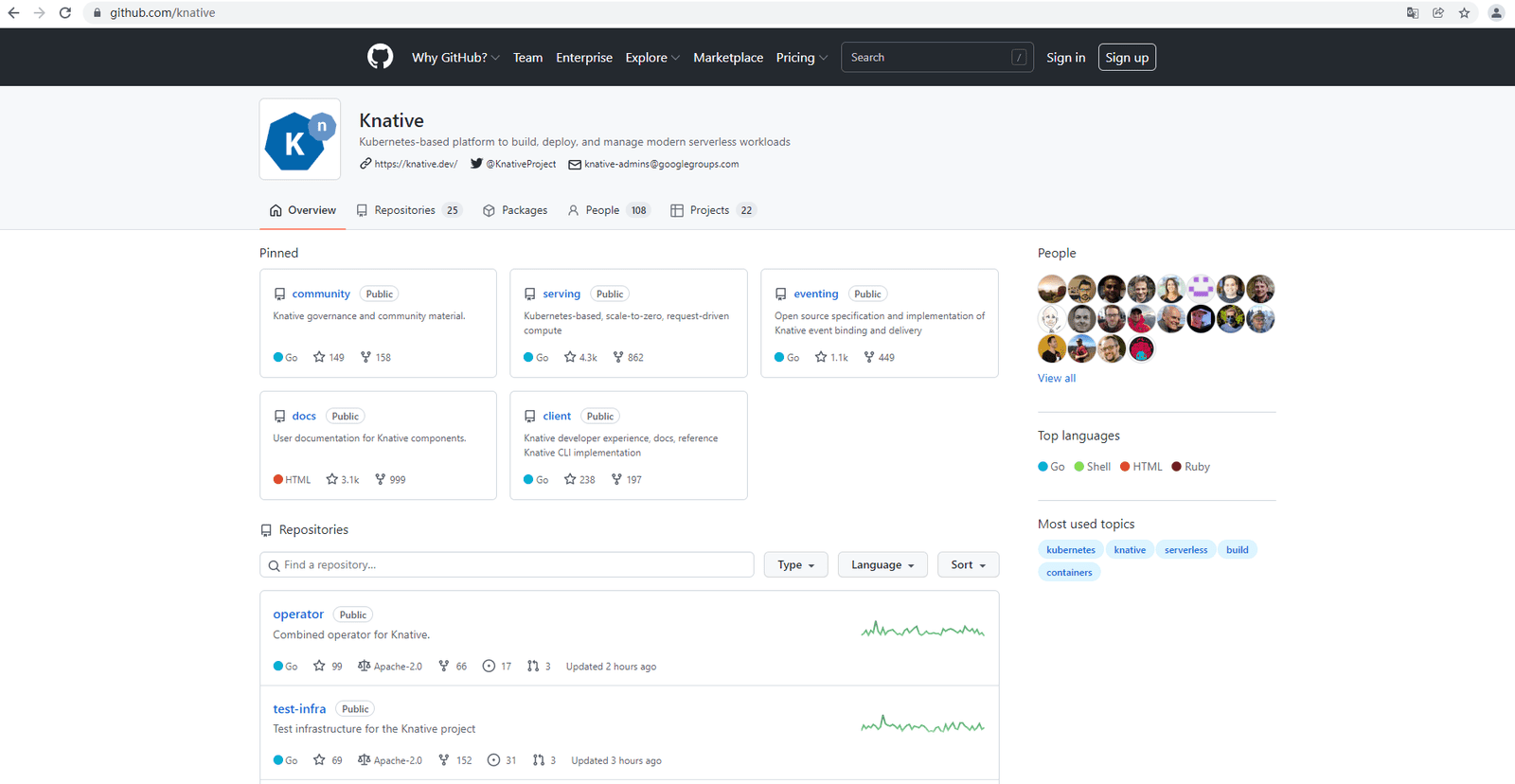Bookmark this page with the star icon
This screenshot has width=1515, height=784.
tap(1464, 12)
